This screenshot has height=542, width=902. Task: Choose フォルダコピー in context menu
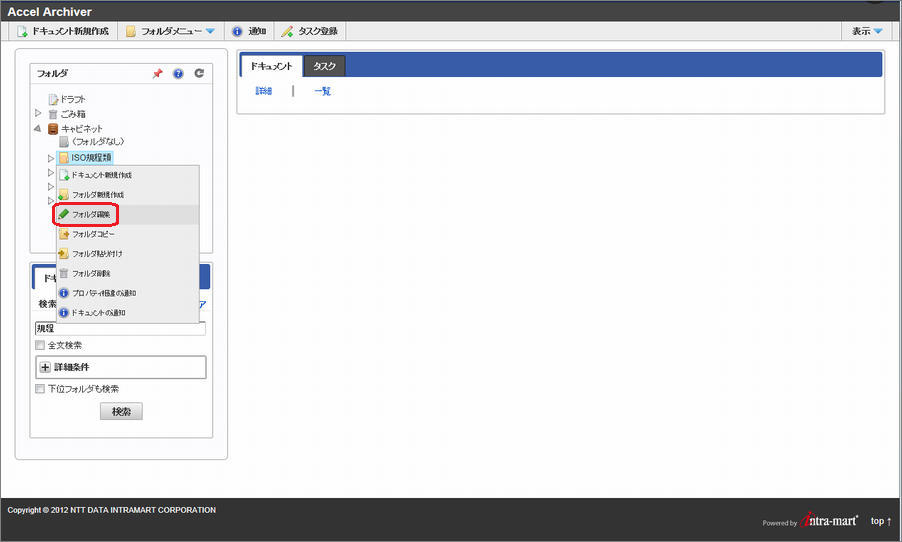[128, 234]
